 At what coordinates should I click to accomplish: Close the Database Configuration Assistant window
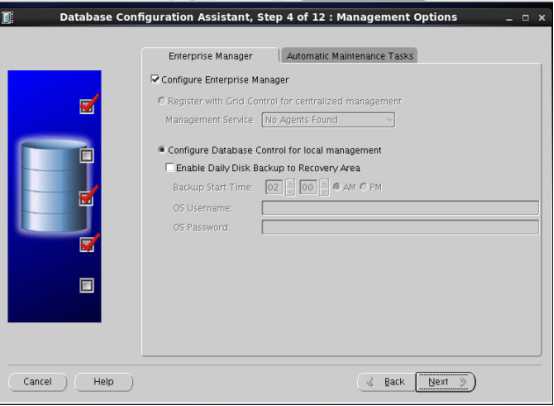point(542,18)
